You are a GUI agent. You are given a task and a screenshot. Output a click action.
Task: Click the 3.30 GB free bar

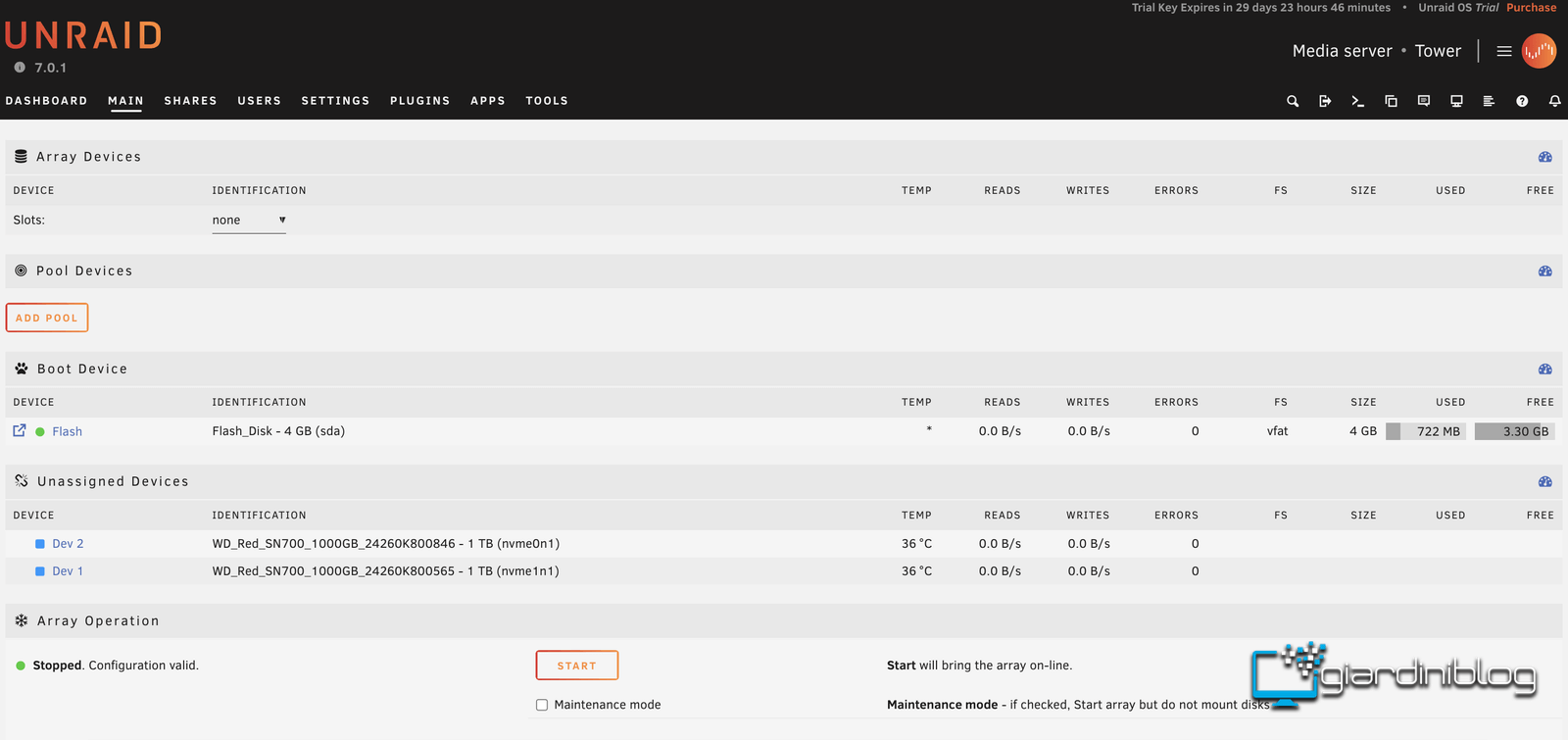1514,431
